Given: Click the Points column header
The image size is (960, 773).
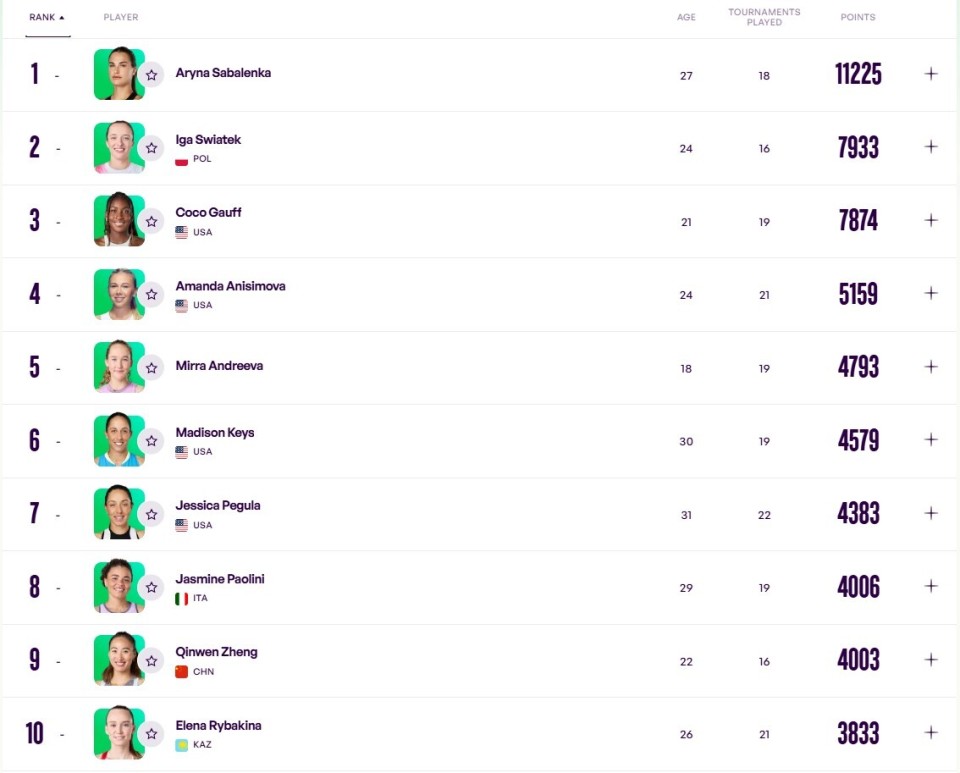Looking at the screenshot, I should (857, 17).
